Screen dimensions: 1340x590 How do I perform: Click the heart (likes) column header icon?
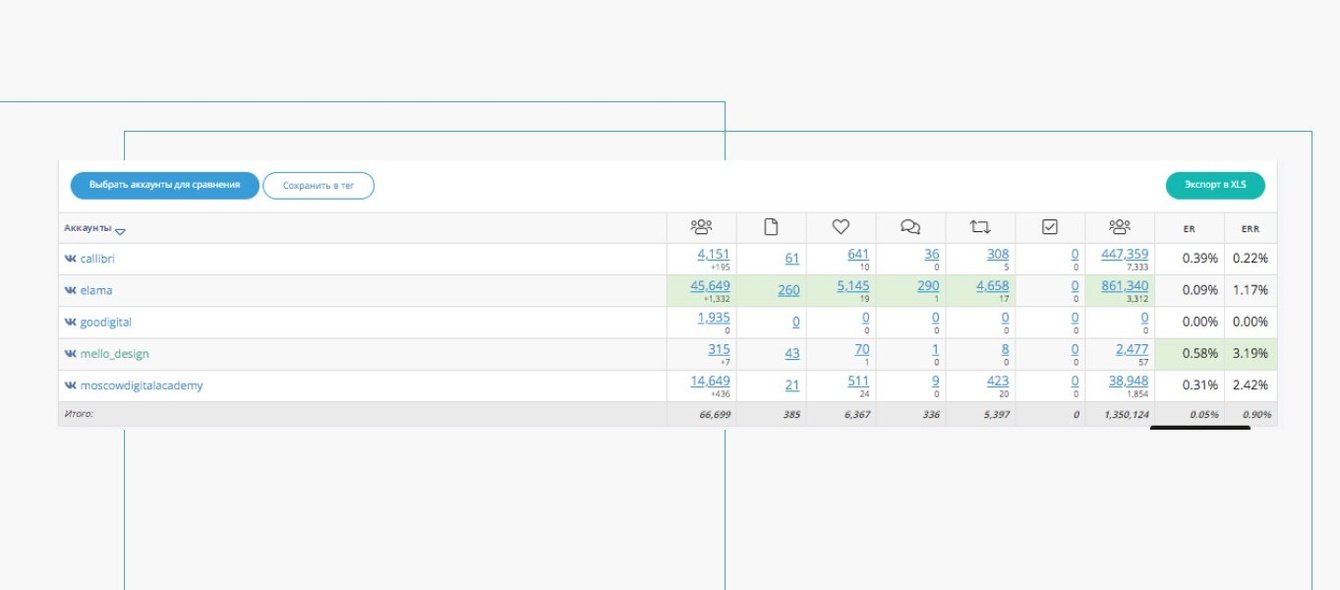coord(841,227)
